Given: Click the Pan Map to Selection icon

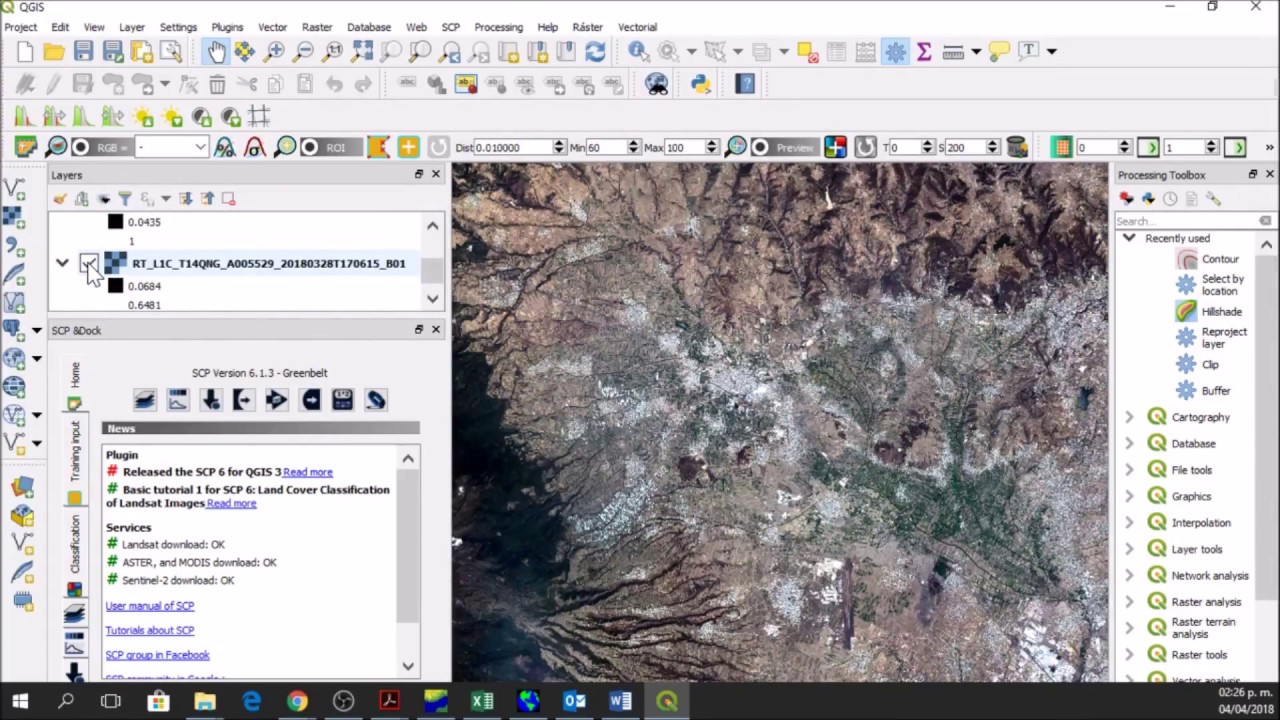Looking at the screenshot, I should 245,51.
